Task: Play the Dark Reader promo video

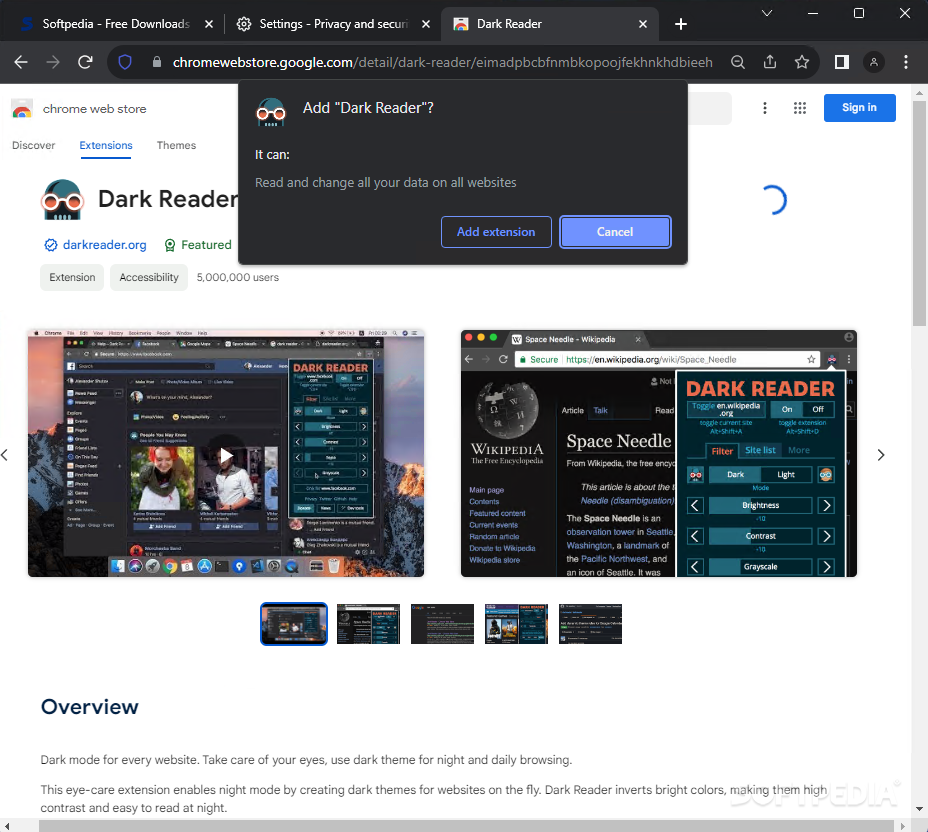Action: (226, 455)
